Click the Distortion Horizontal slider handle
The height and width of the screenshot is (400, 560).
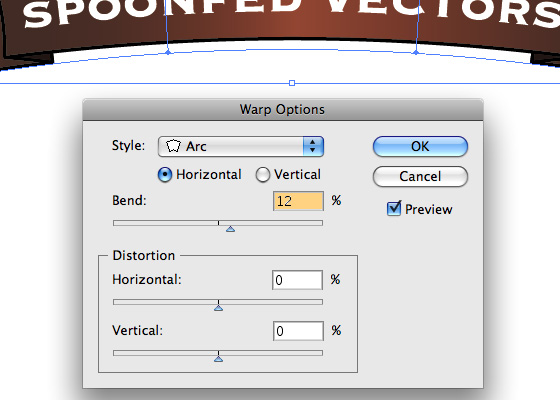coord(219,308)
